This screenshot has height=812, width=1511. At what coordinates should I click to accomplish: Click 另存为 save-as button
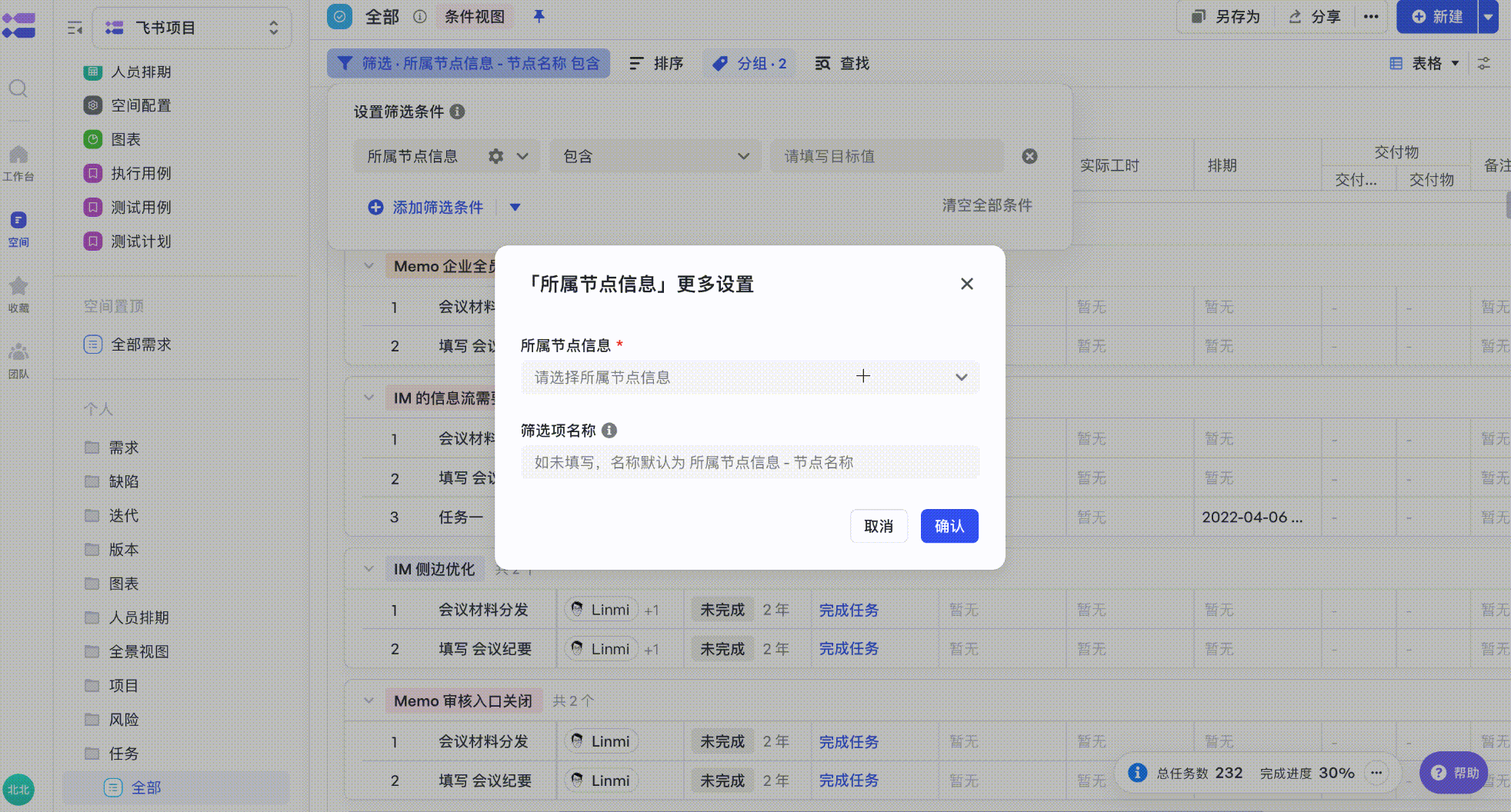pos(1226,16)
